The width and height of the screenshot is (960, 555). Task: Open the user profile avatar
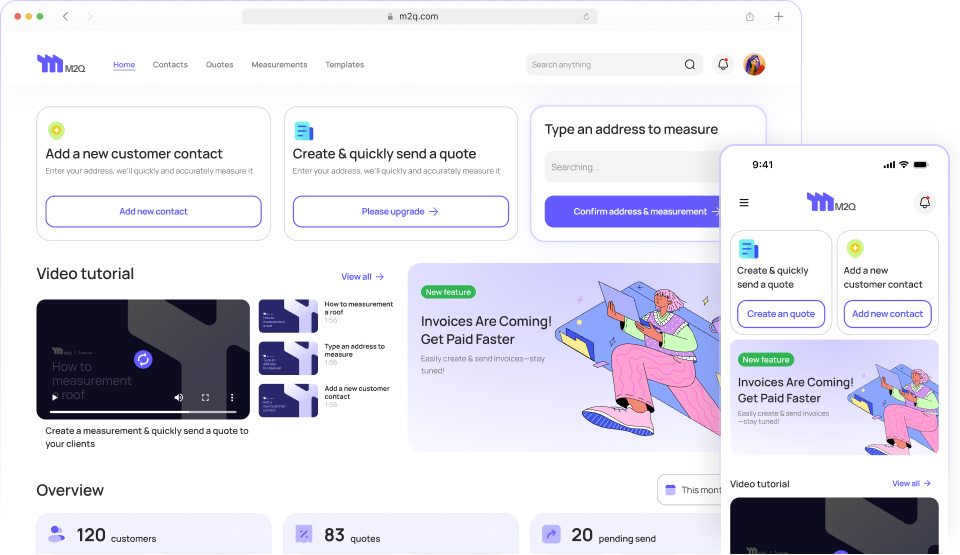(755, 65)
